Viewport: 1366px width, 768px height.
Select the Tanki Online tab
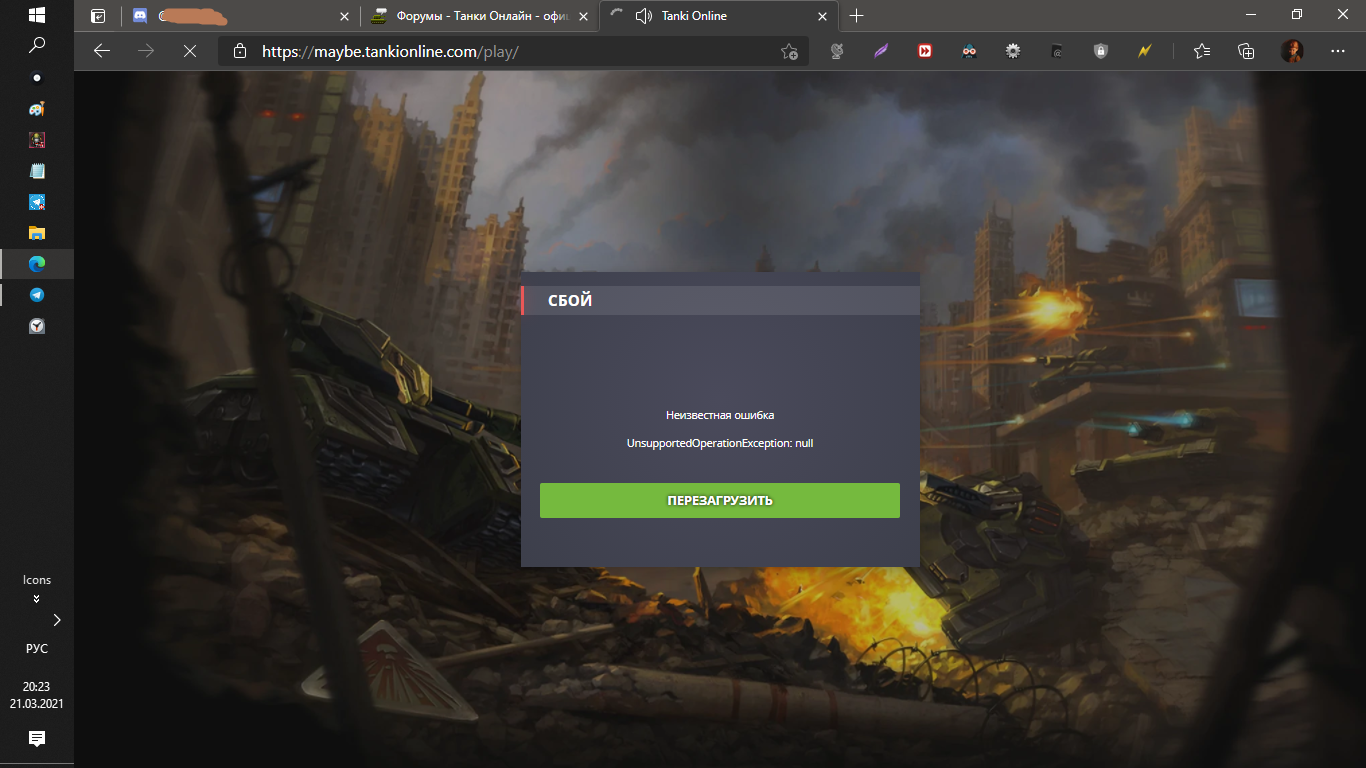click(x=720, y=16)
